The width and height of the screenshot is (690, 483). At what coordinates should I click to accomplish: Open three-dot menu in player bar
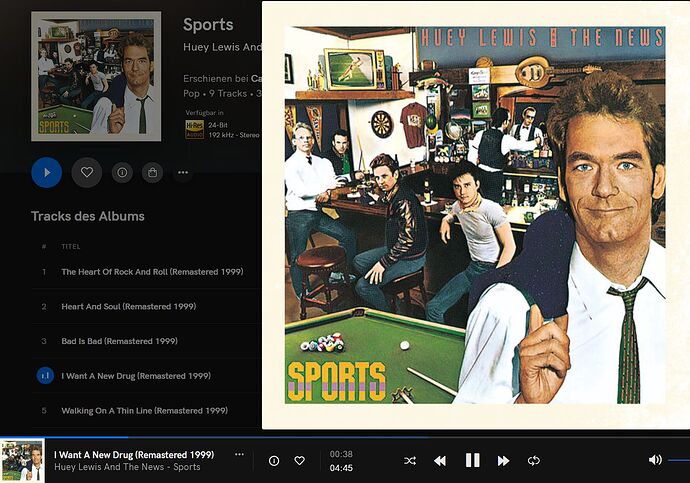239,454
